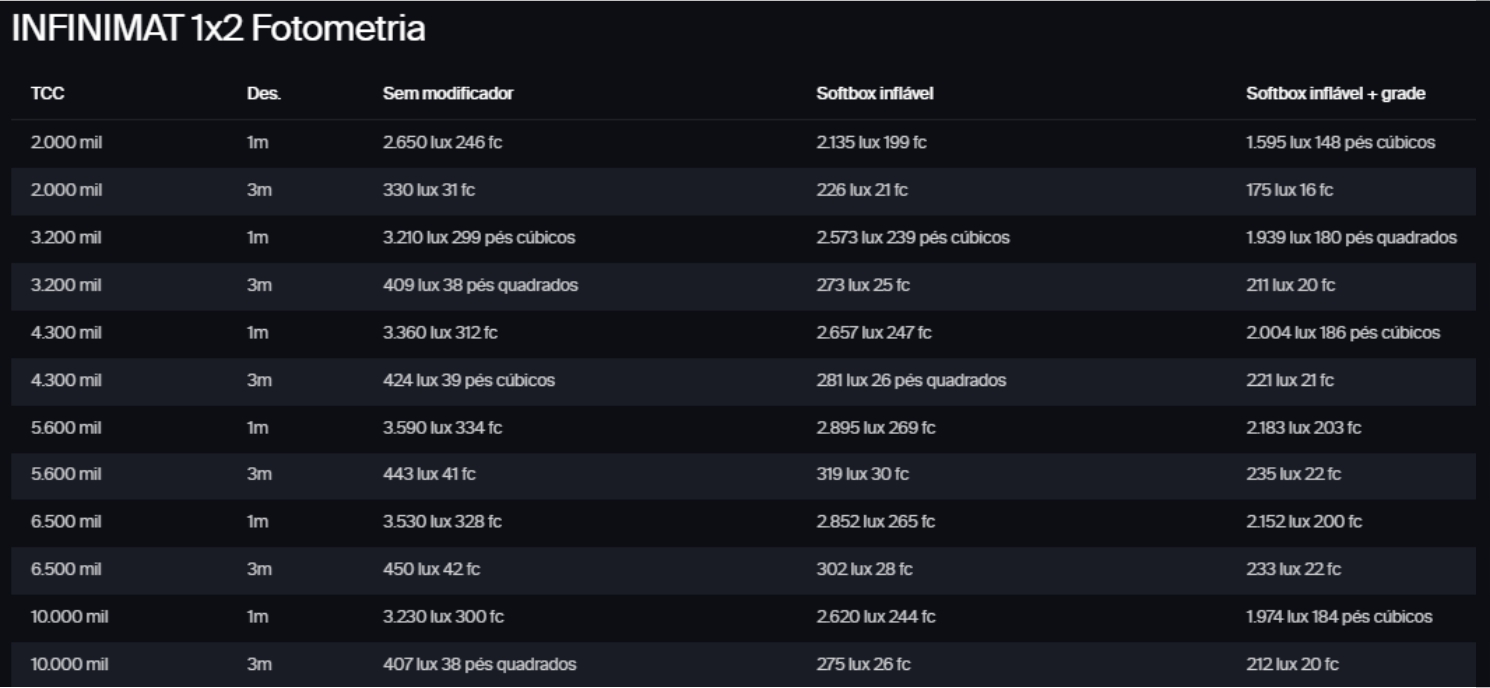The height and width of the screenshot is (688, 1490).
Task: Click the 3.210 lux 299 pés cúbicos cell
Action: 478,238
